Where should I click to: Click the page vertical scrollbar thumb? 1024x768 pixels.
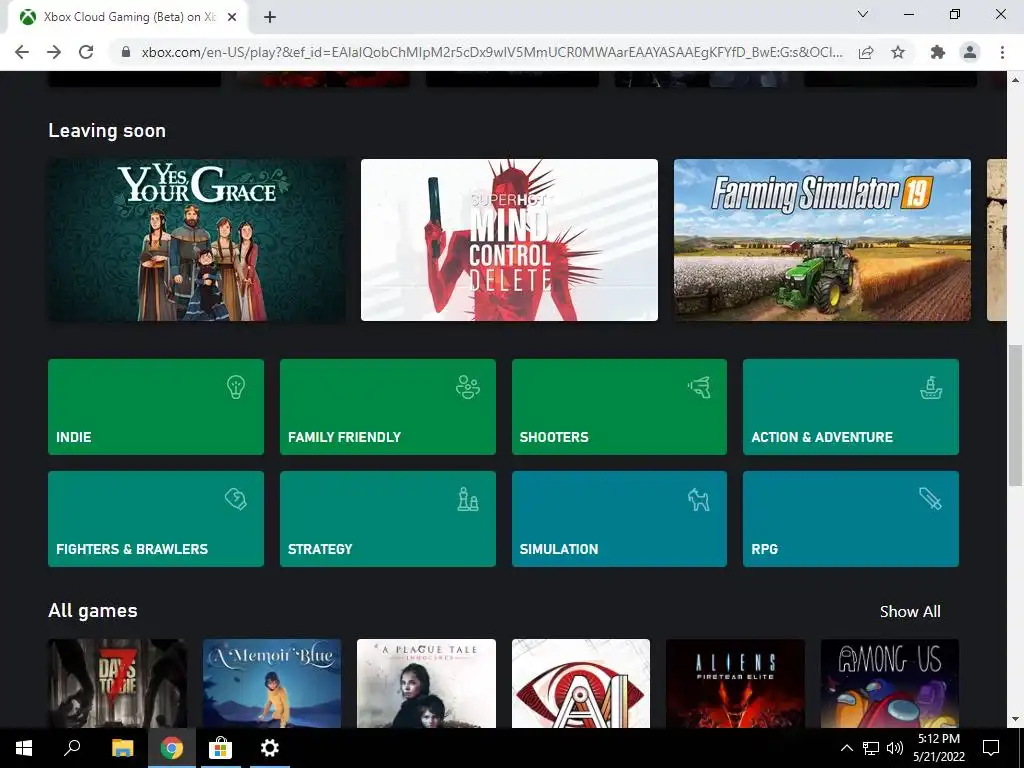pos(1015,415)
